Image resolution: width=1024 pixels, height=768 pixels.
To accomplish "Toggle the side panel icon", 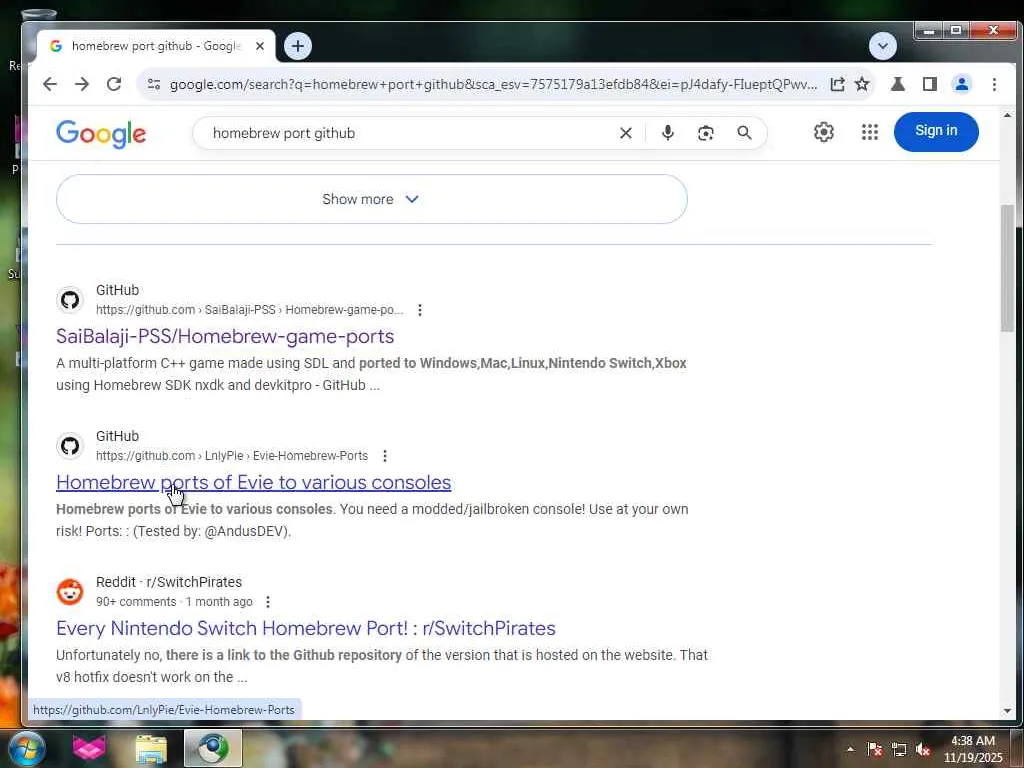I will (929, 84).
